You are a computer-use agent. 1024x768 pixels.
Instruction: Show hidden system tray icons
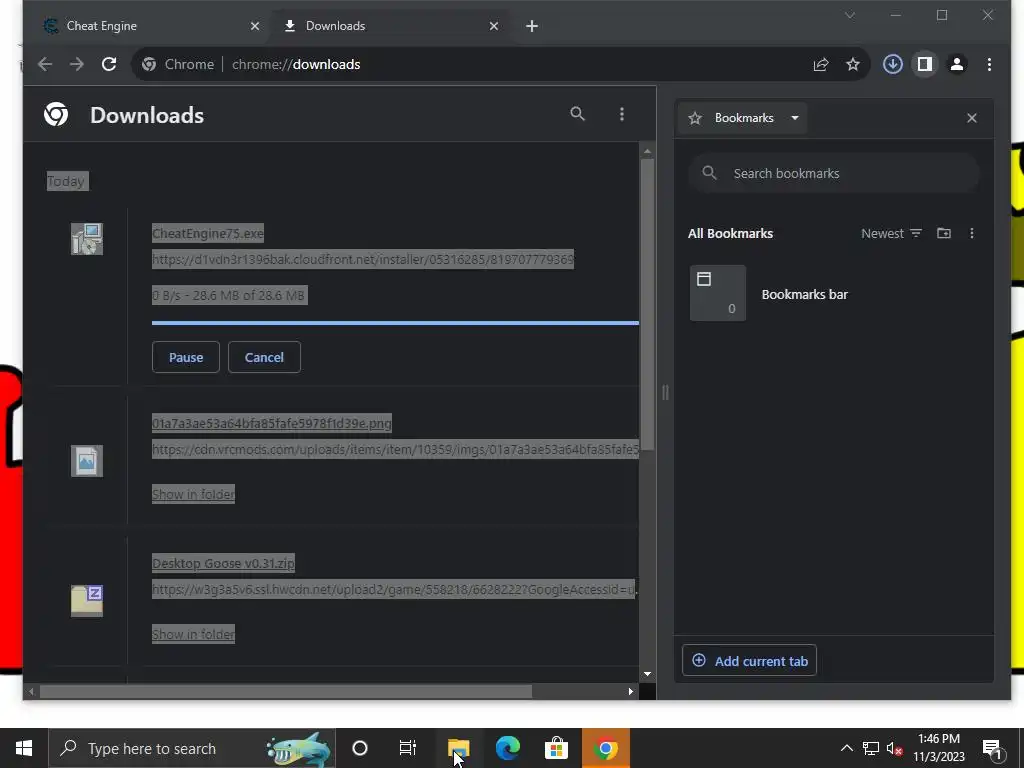tap(846, 748)
